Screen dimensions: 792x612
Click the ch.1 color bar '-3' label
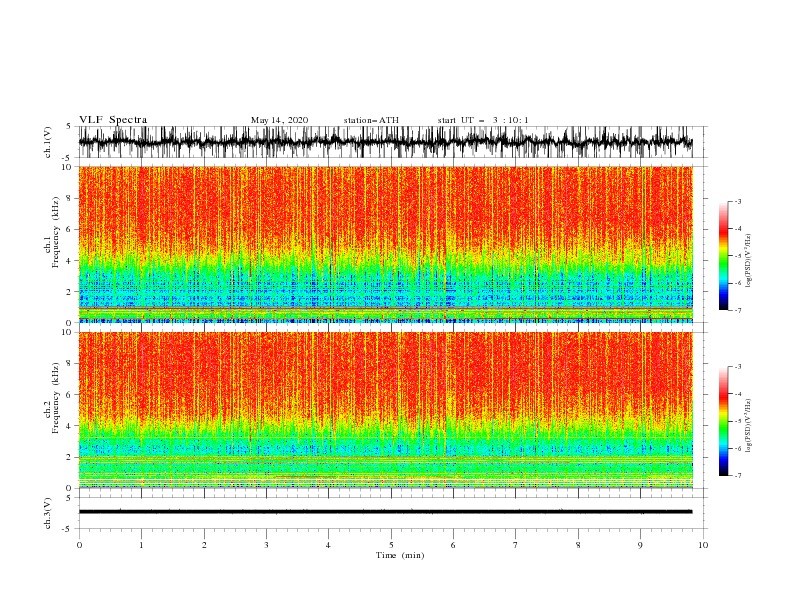[x=737, y=201]
